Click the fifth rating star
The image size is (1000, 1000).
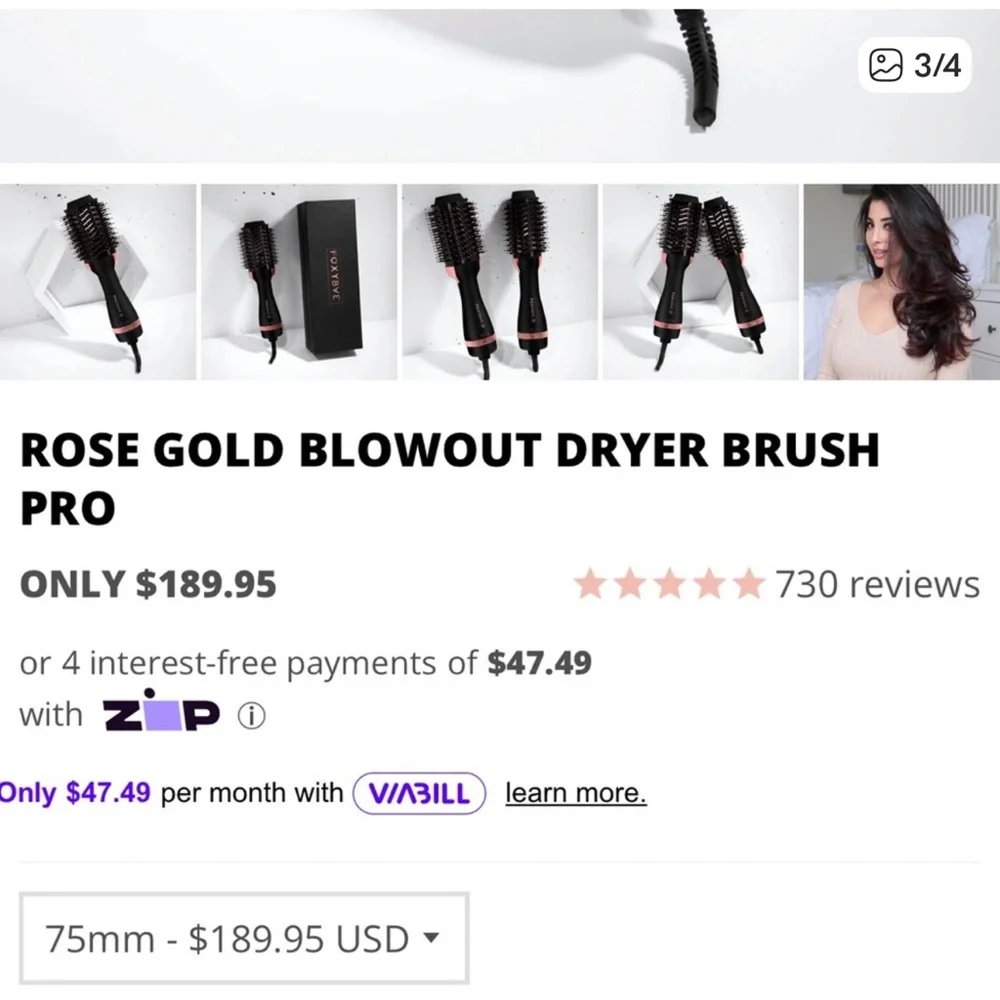point(747,584)
